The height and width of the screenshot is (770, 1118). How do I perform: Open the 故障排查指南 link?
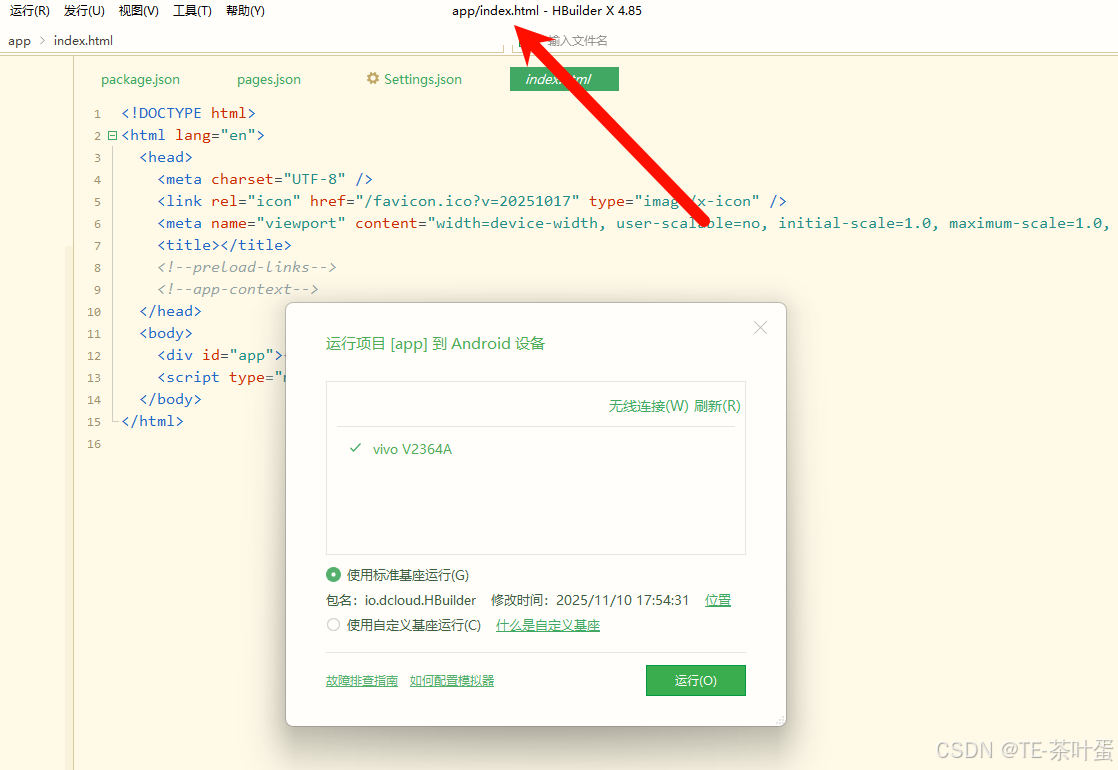[361, 681]
